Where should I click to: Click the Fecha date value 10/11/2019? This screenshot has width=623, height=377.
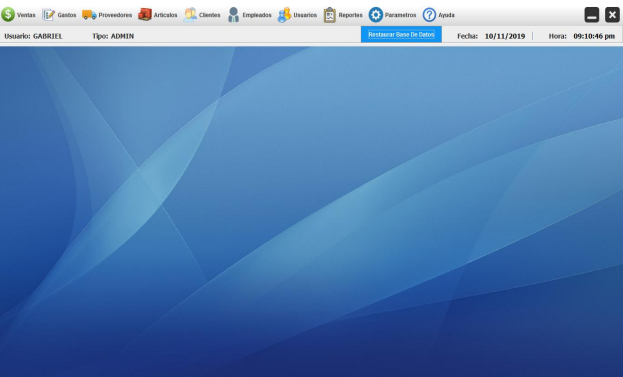click(x=505, y=36)
